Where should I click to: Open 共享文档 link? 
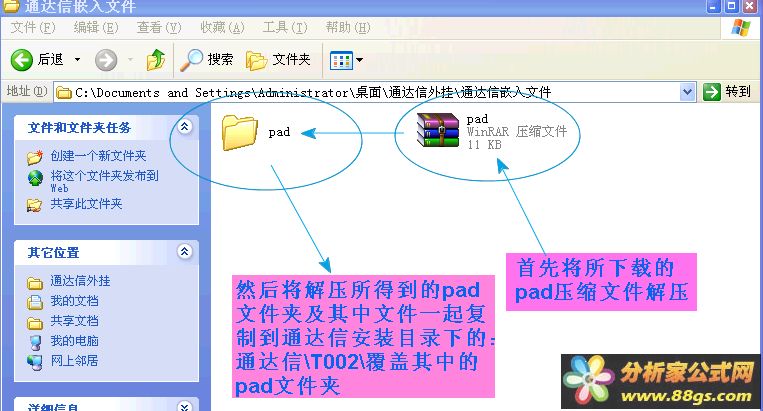(74, 321)
